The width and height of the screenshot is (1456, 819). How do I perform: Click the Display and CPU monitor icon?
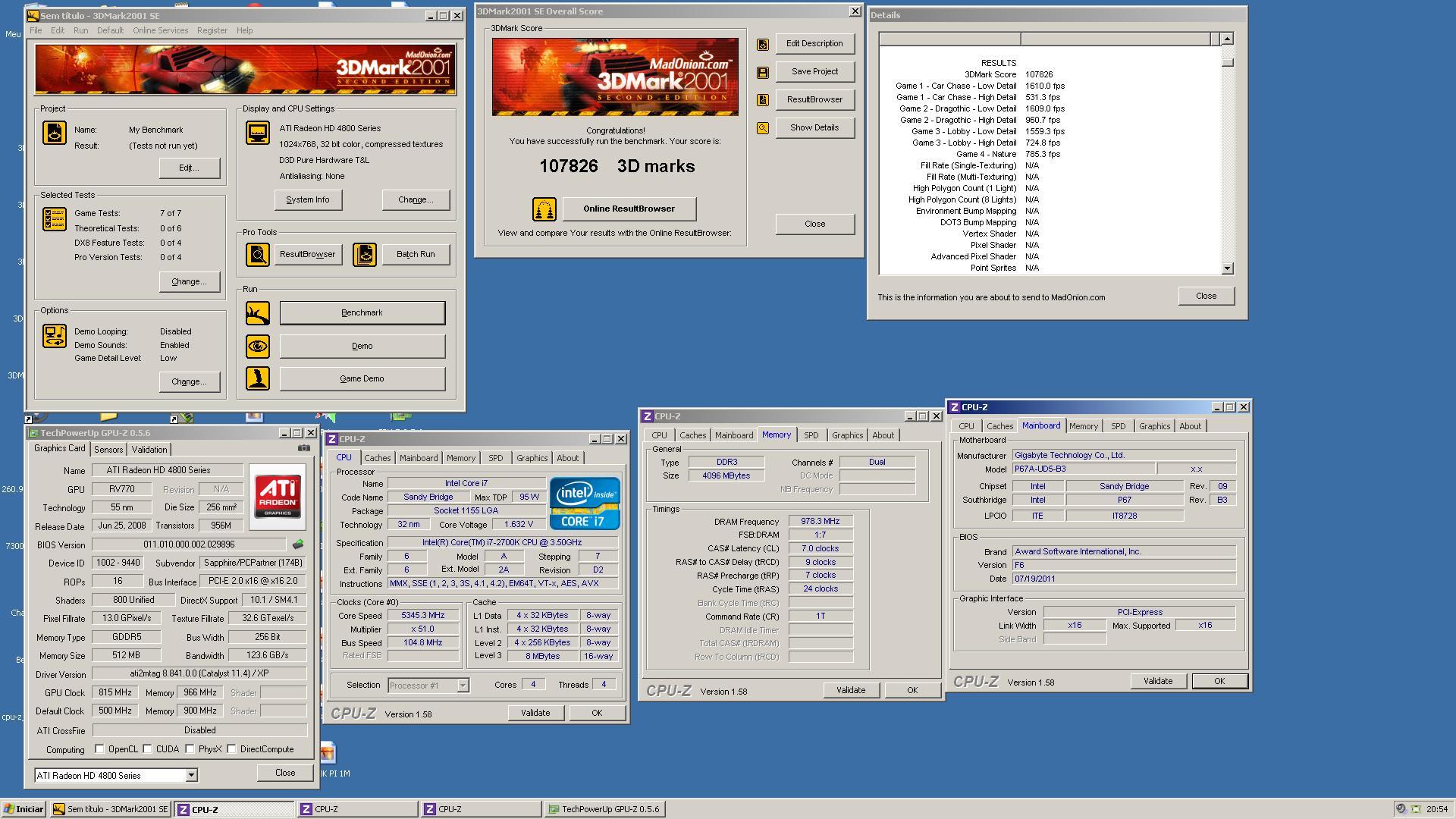click(258, 133)
